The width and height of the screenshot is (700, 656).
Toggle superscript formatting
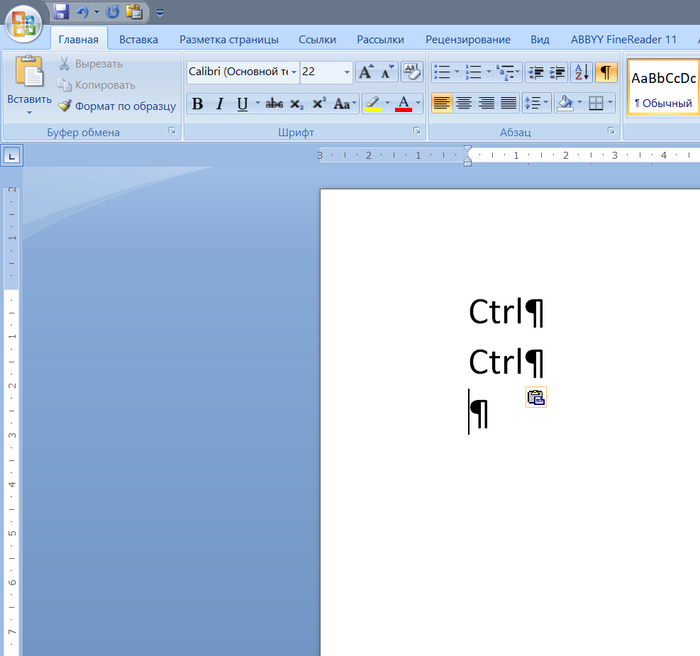pos(318,104)
